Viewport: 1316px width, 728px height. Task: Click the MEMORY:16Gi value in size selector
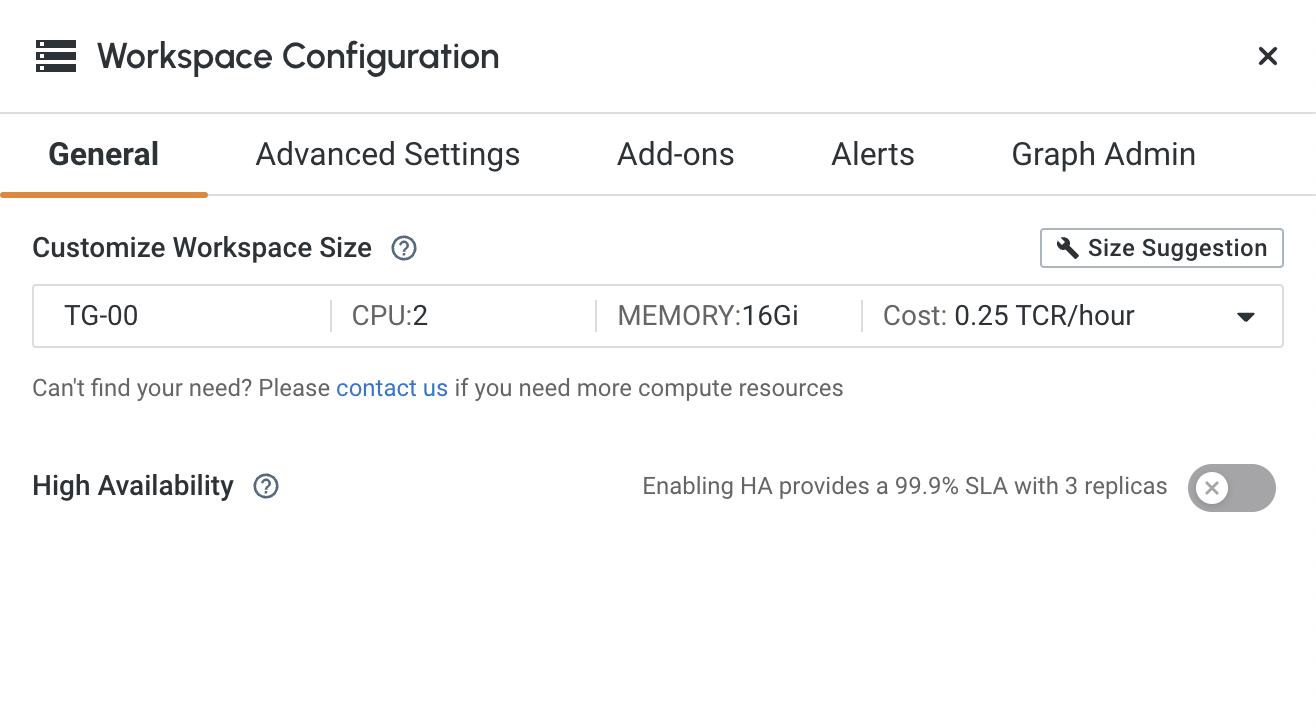point(708,316)
